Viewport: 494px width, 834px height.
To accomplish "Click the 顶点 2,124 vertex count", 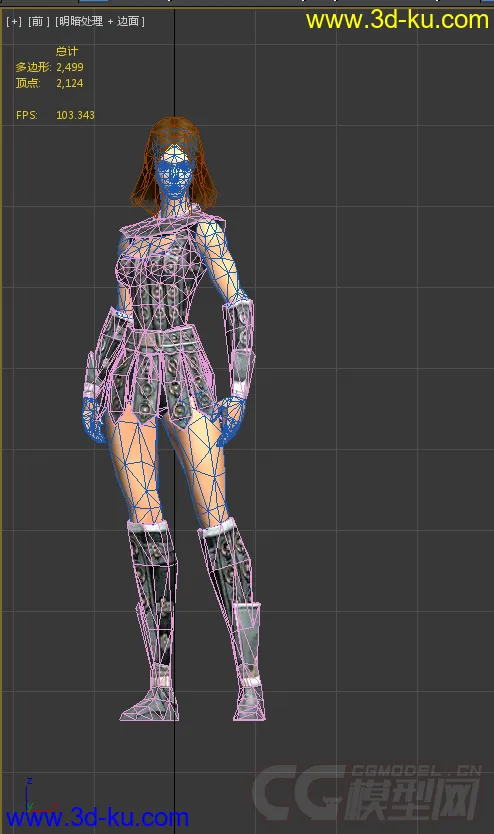I will [x=49, y=83].
